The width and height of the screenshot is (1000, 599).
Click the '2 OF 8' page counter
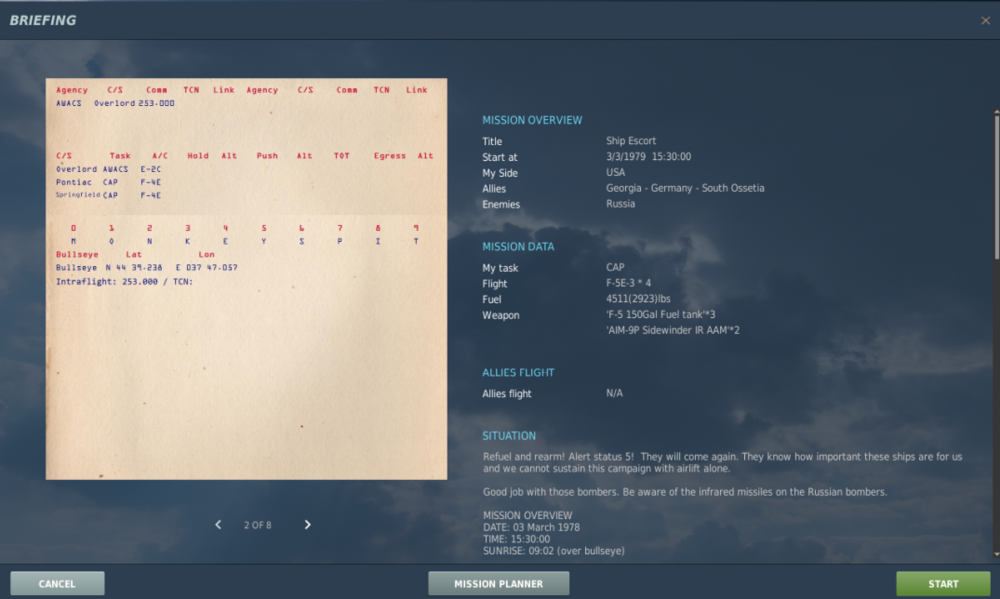[x=258, y=525]
